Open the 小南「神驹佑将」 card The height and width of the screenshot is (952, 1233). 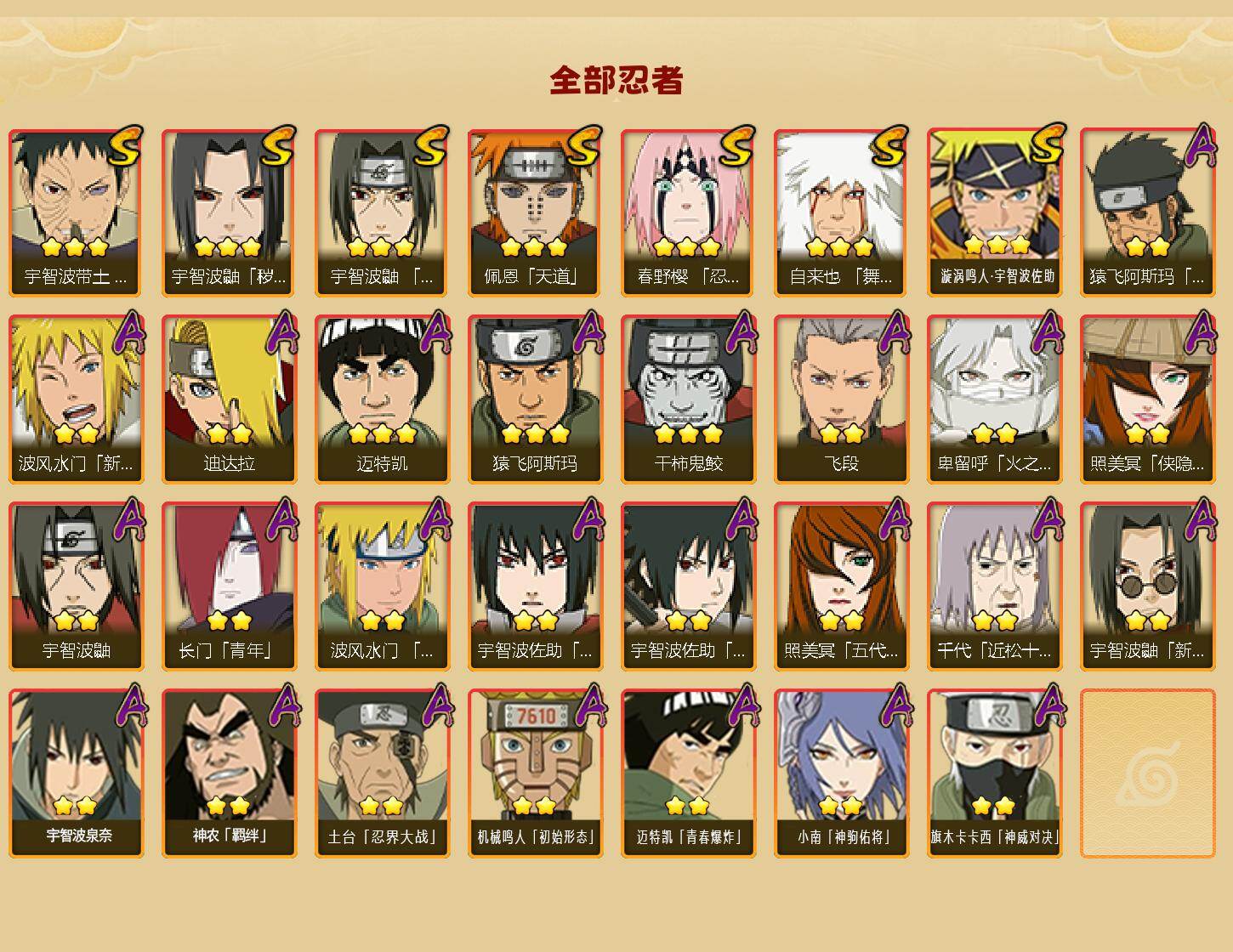[x=841, y=773]
